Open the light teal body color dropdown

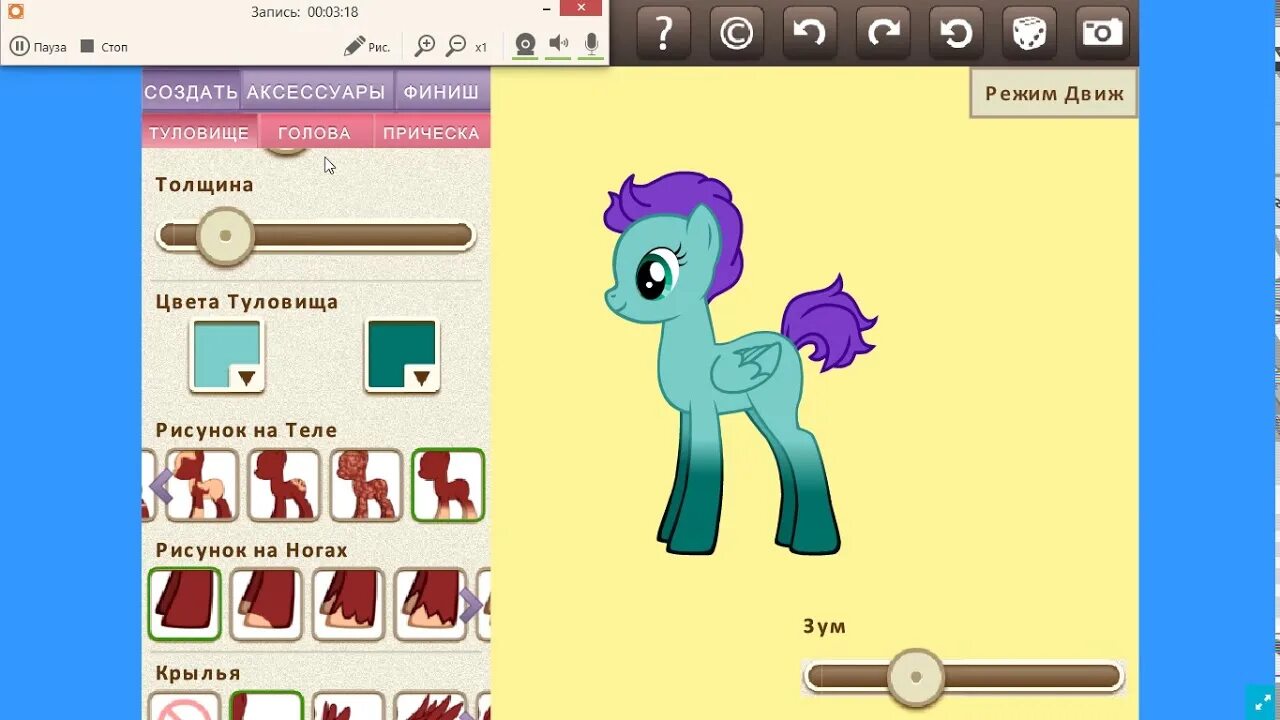tap(227, 356)
